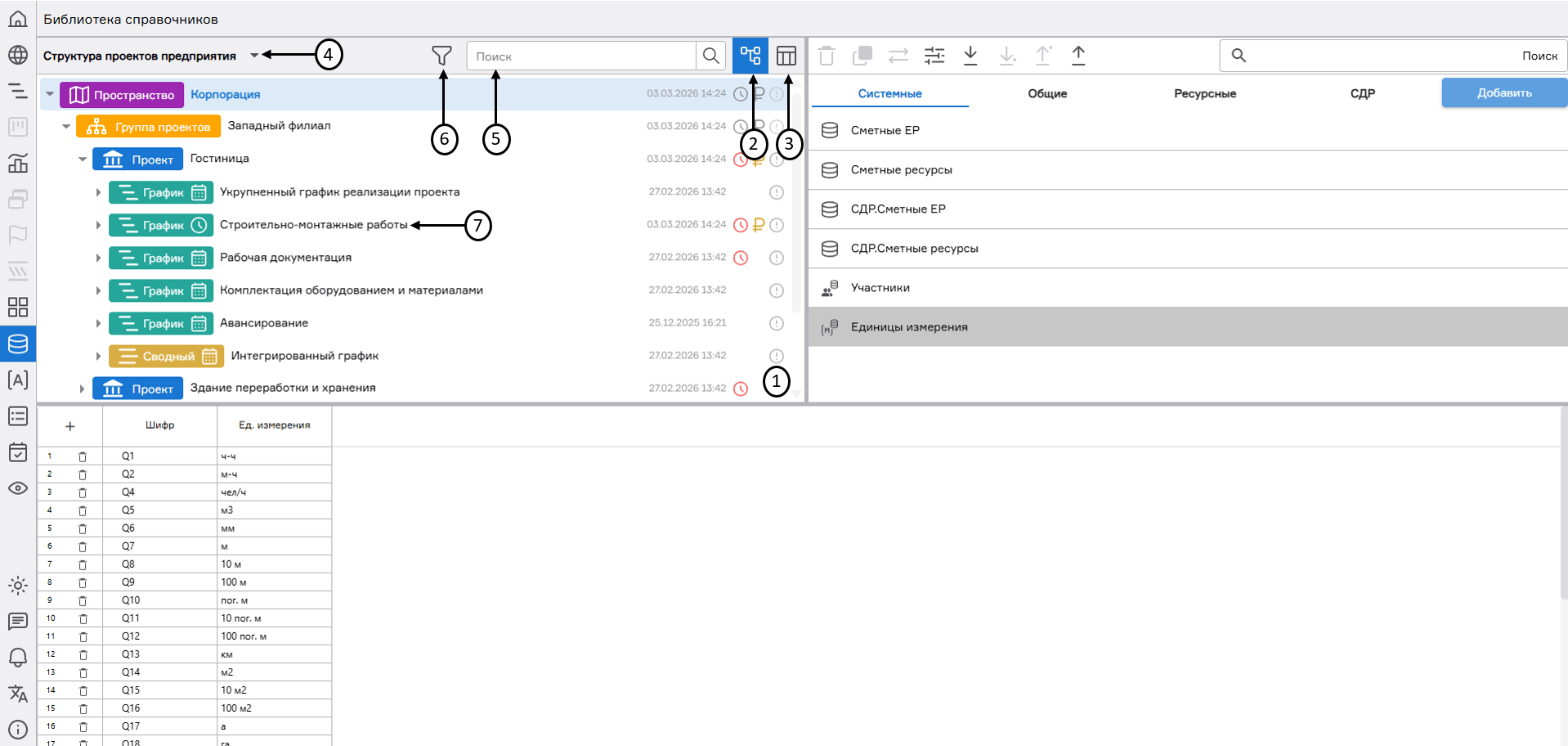Switch to table view mode
1568x746 pixels.
(x=786, y=56)
